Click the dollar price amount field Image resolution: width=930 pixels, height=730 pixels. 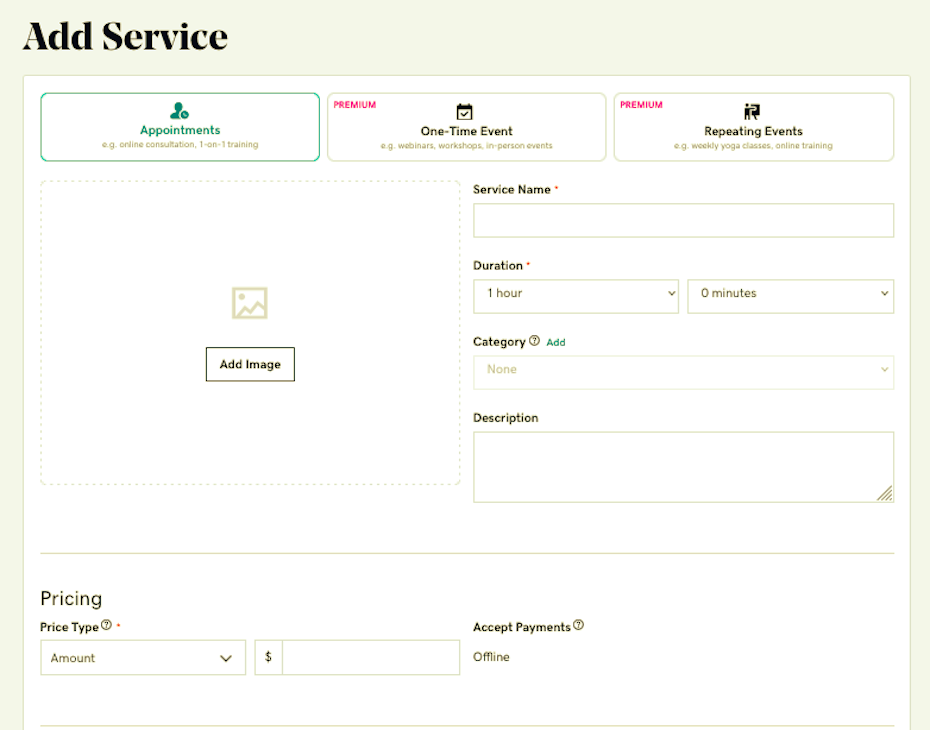tap(370, 658)
